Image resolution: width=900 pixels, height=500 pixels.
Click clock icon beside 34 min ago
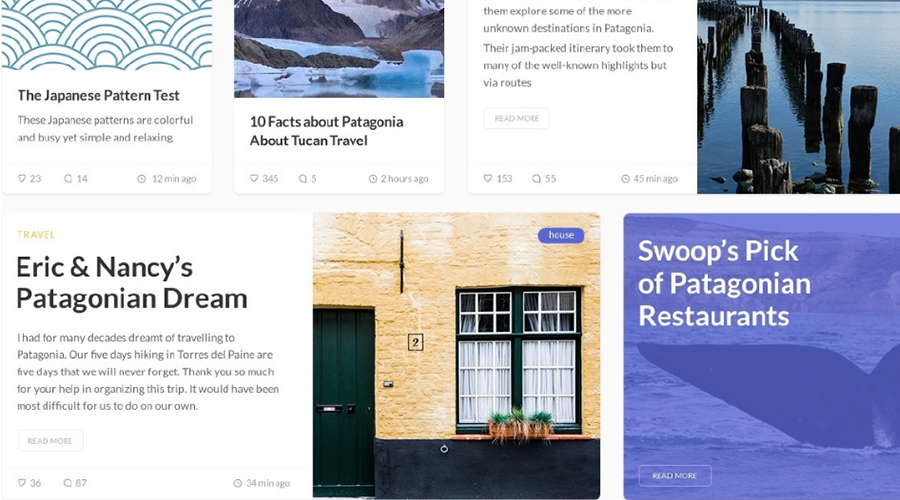[238, 483]
